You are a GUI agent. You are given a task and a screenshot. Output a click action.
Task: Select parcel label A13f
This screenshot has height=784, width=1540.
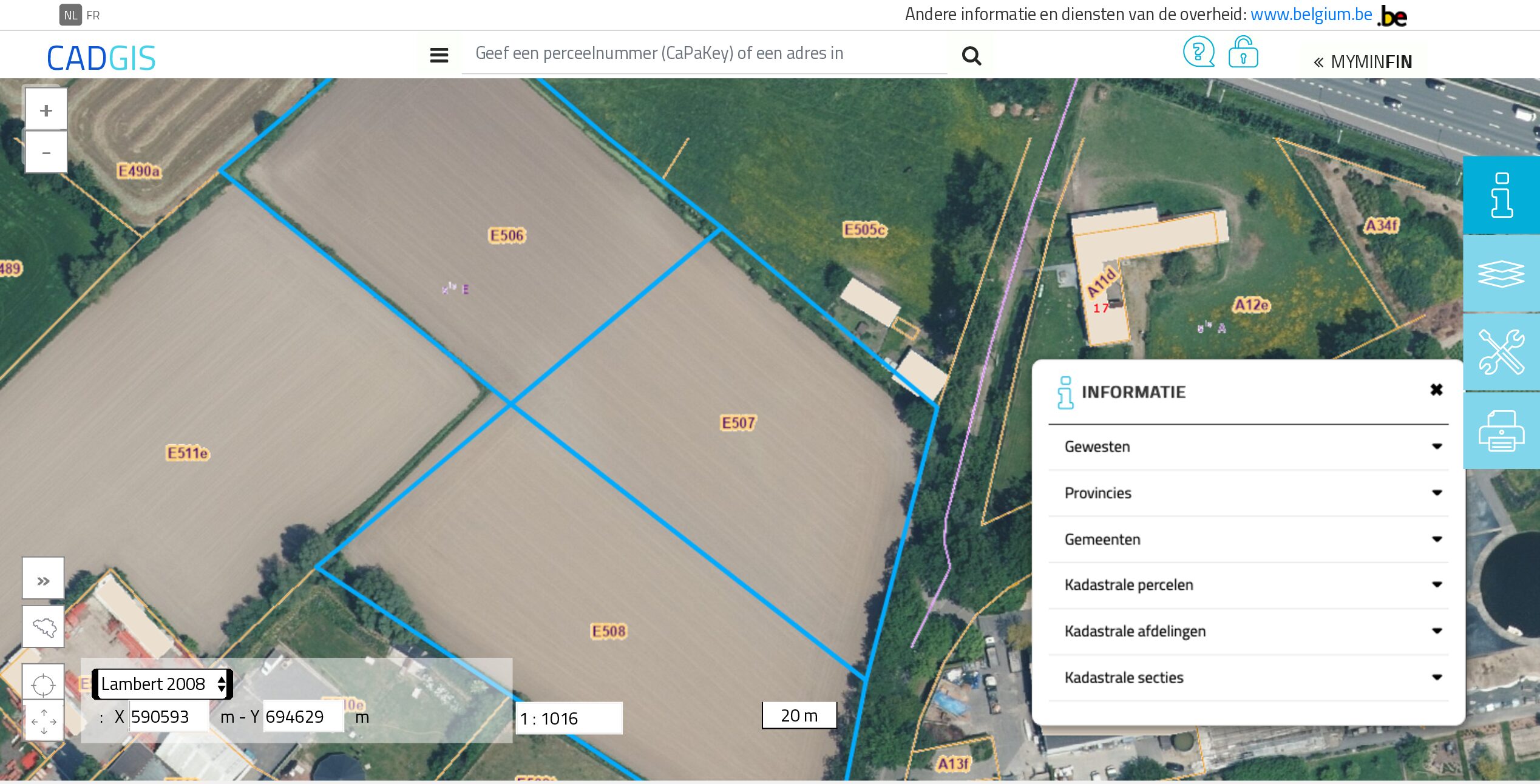953,763
